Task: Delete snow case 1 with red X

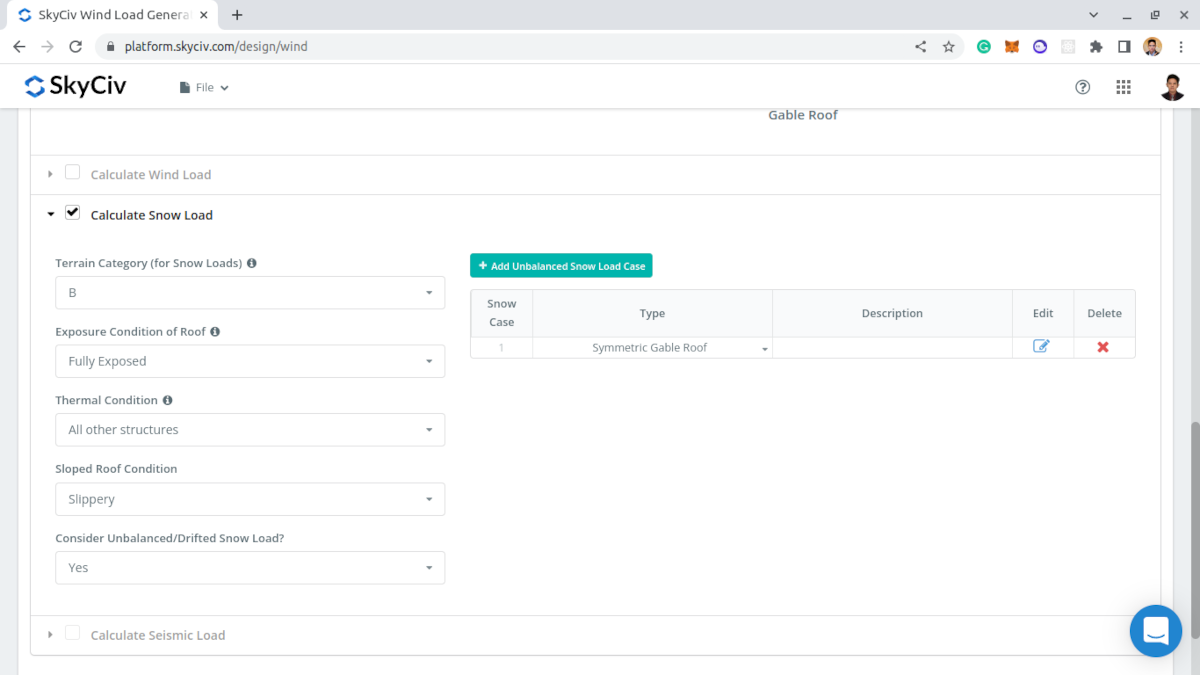Action: [1103, 347]
